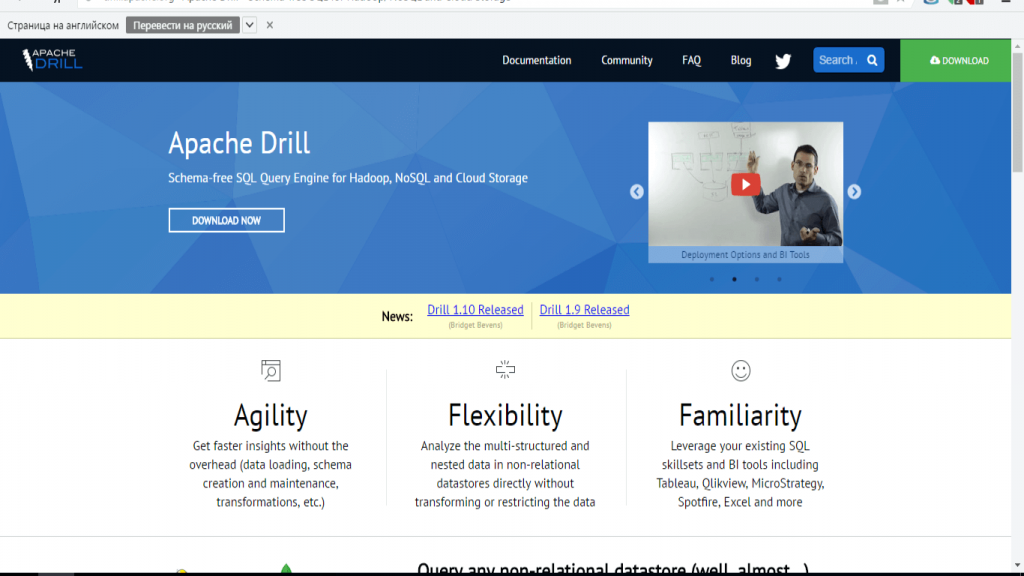Screen dimensions: 1024x576
Task: Click the Apache Drill logo
Action: coord(52,59)
